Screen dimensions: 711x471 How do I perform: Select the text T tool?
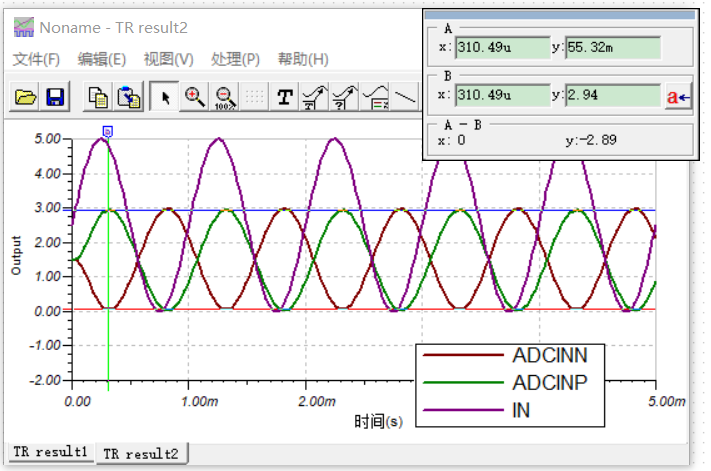click(285, 97)
